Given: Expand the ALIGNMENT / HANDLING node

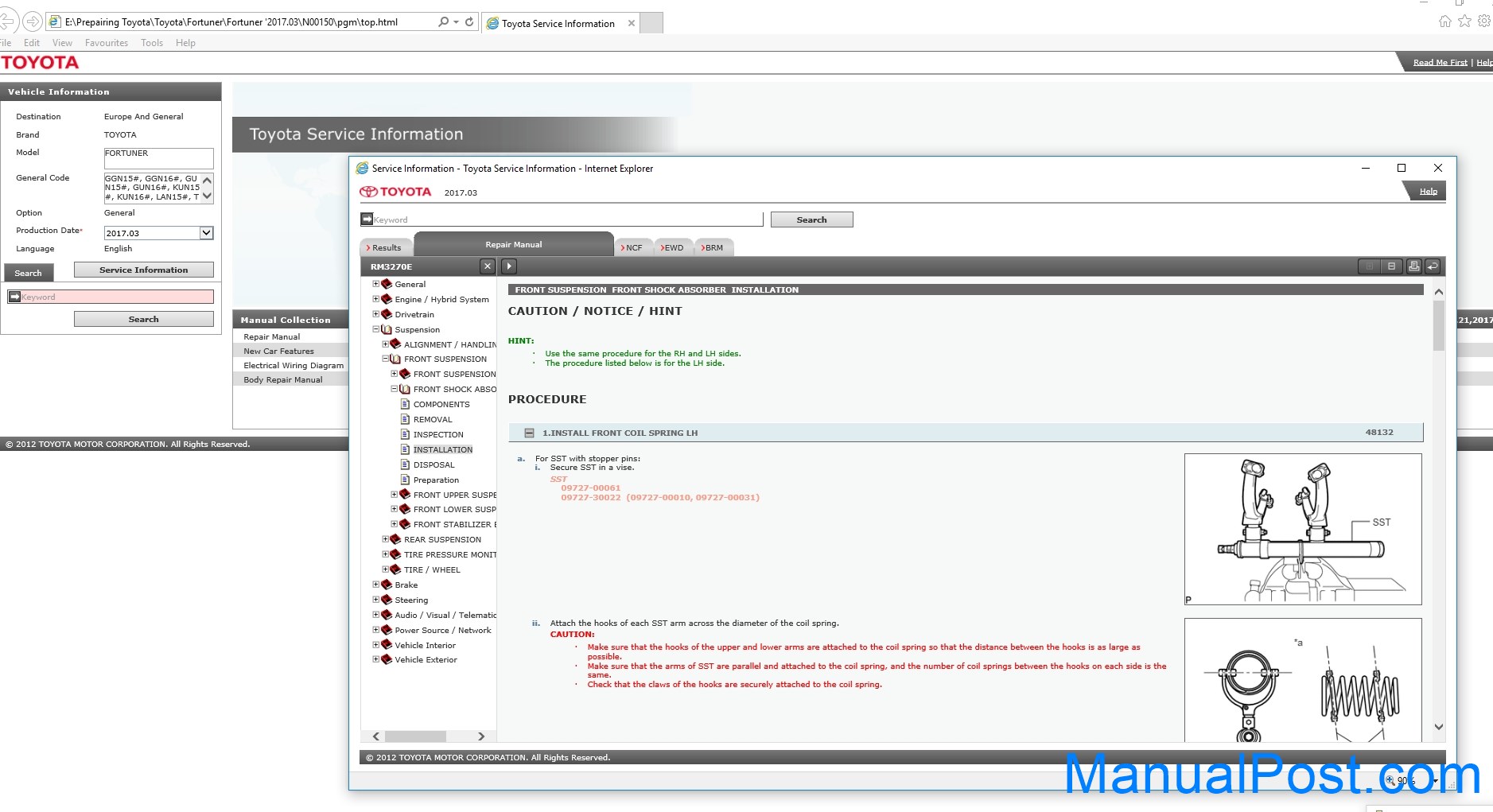Looking at the screenshot, I should point(386,344).
